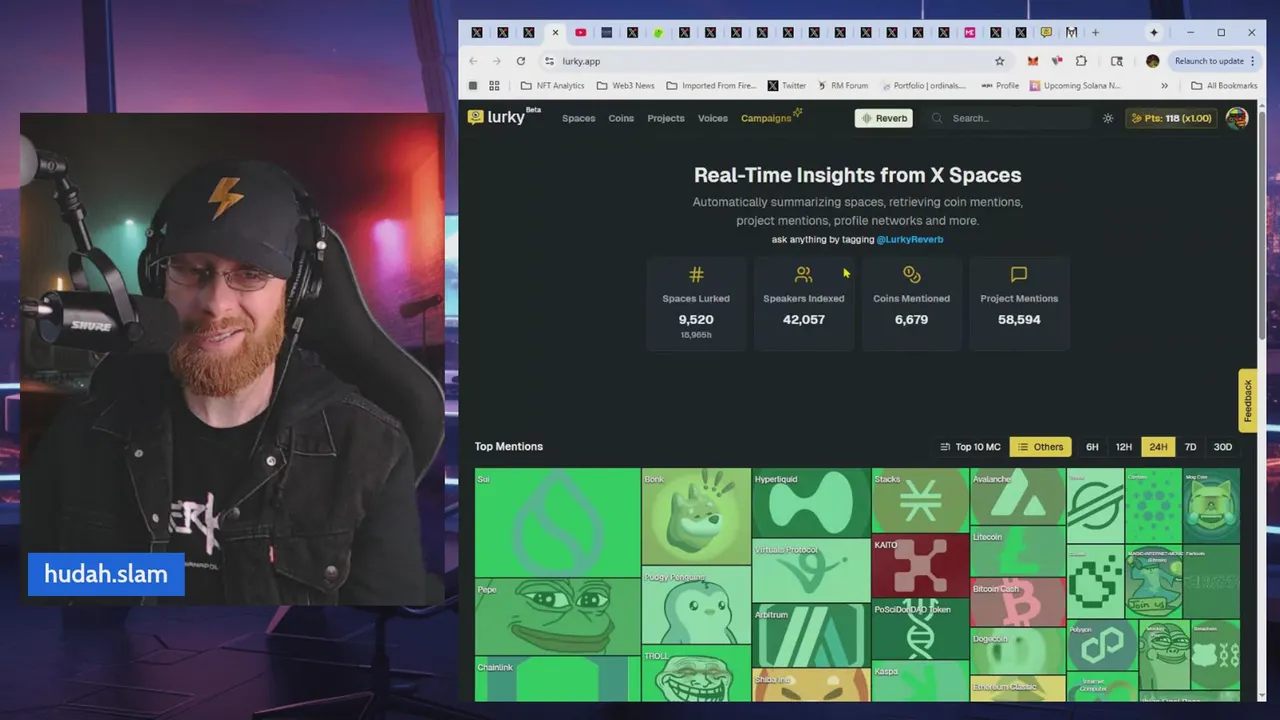Open the PoSciDonDAO Token tile

coord(920,629)
